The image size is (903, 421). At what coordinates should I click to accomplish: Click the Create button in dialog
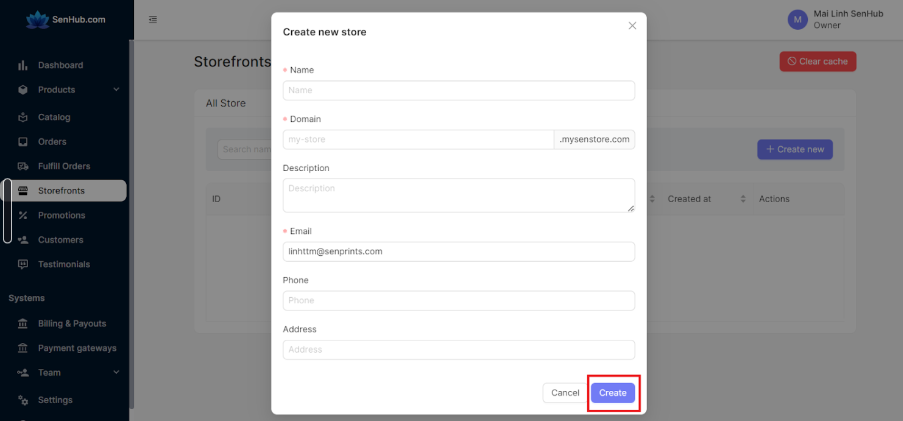(x=613, y=393)
